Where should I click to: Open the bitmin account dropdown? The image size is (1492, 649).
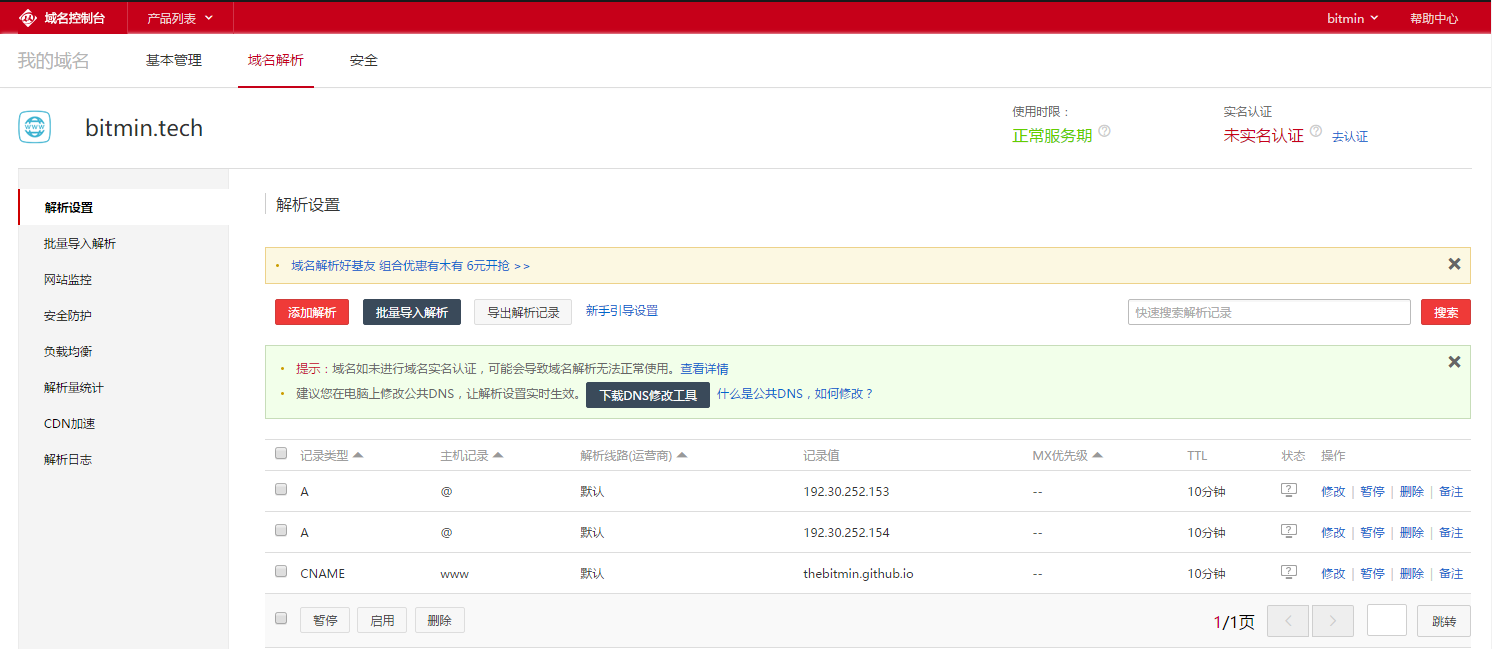(x=1353, y=18)
